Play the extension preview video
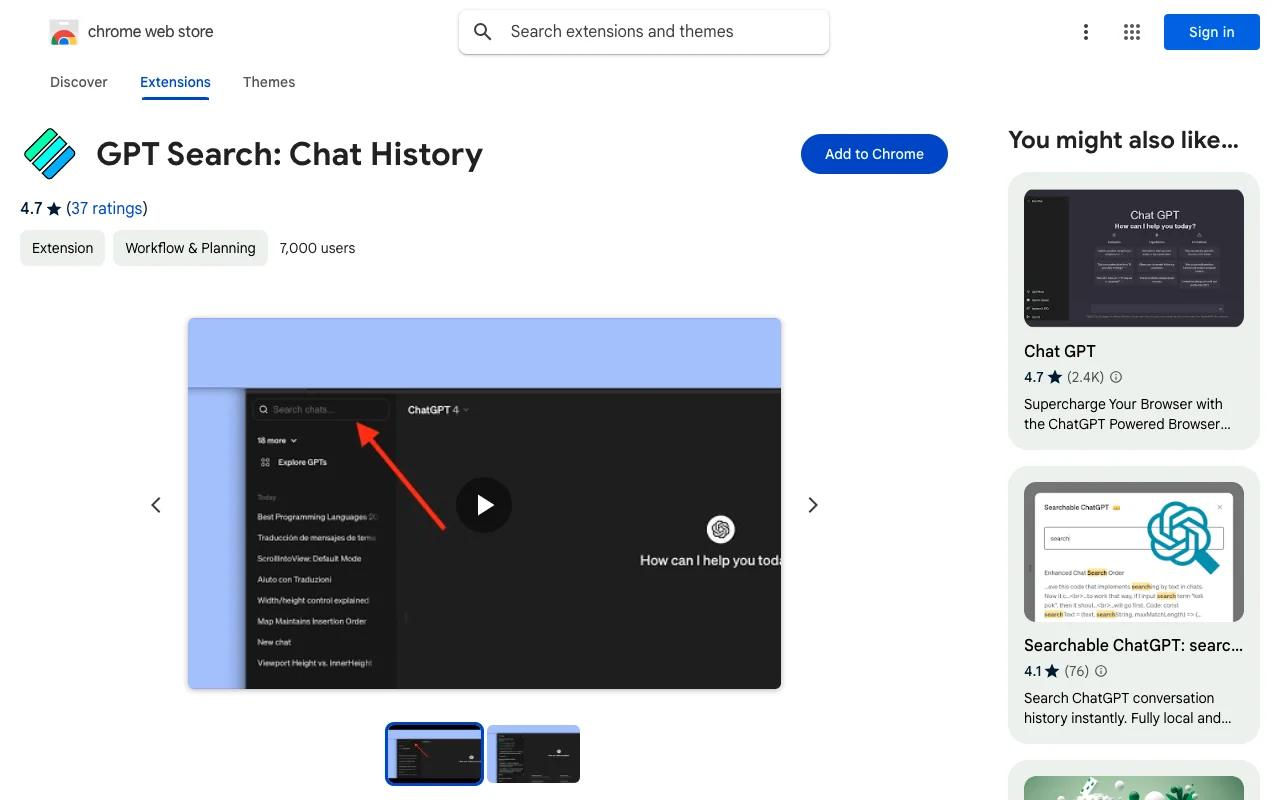The width and height of the screenshot is (1280, 800). pos(484,505)
